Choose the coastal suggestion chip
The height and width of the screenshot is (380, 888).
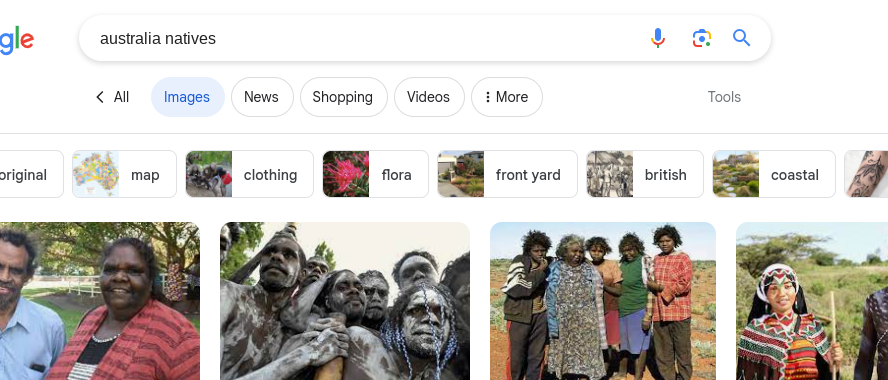[774, 174]
